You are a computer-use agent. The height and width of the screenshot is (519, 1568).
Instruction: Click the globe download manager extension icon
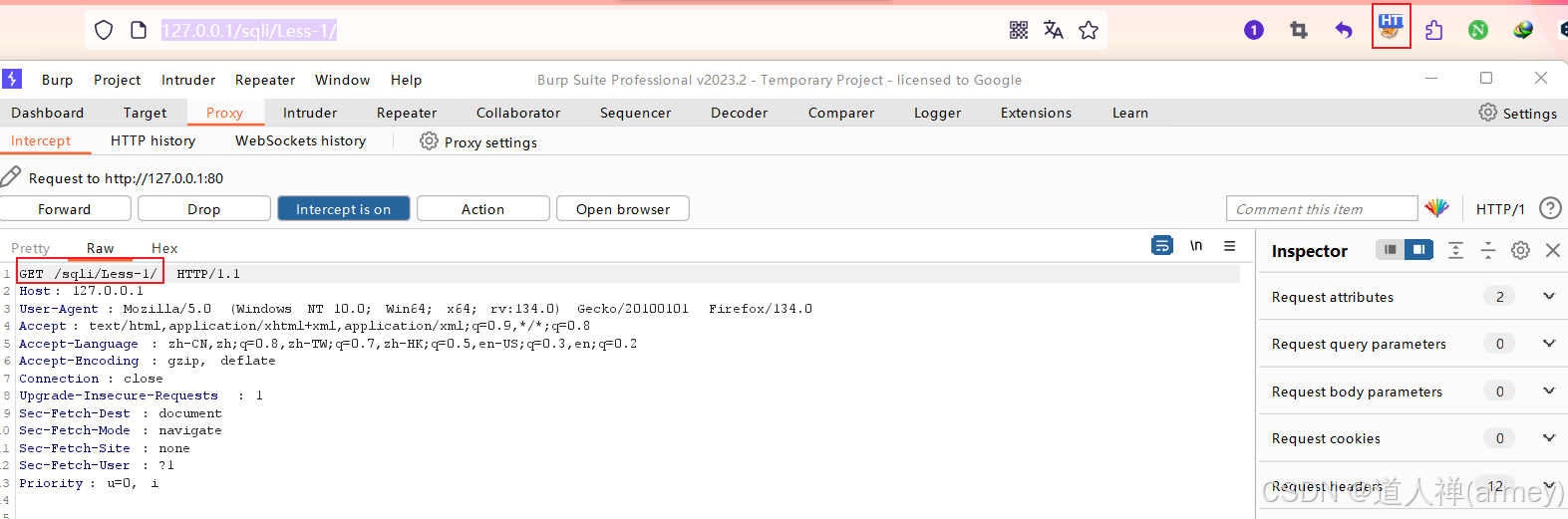pos(1523,30)
